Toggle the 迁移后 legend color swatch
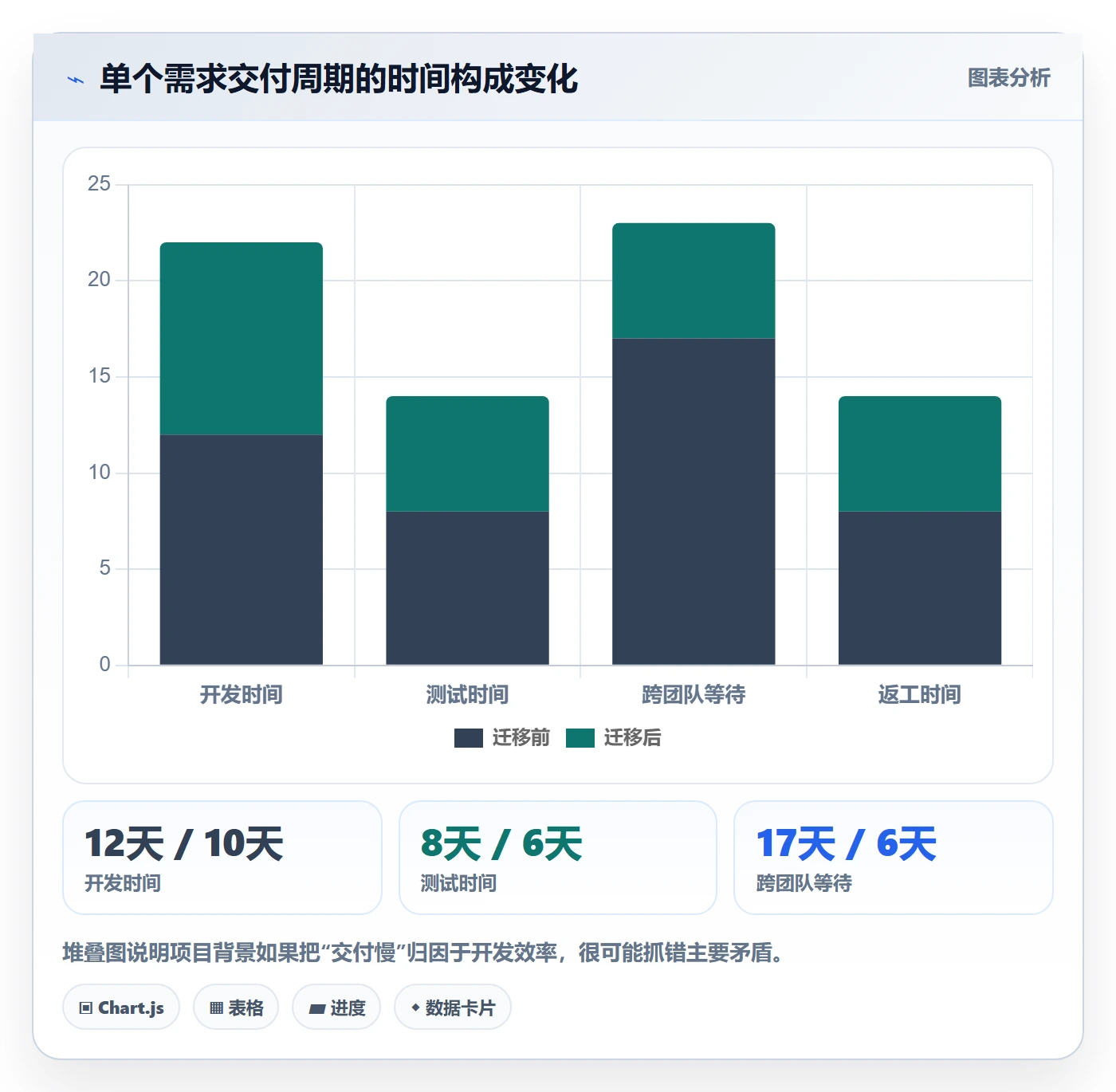 point(580,738)
